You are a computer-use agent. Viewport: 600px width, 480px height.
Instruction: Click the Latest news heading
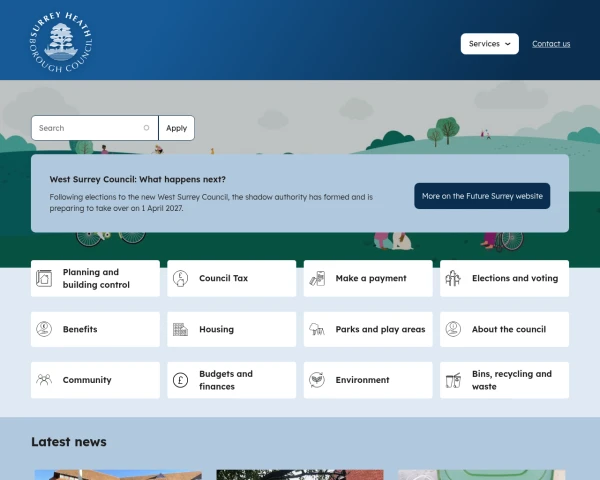(x=69, y=442)
